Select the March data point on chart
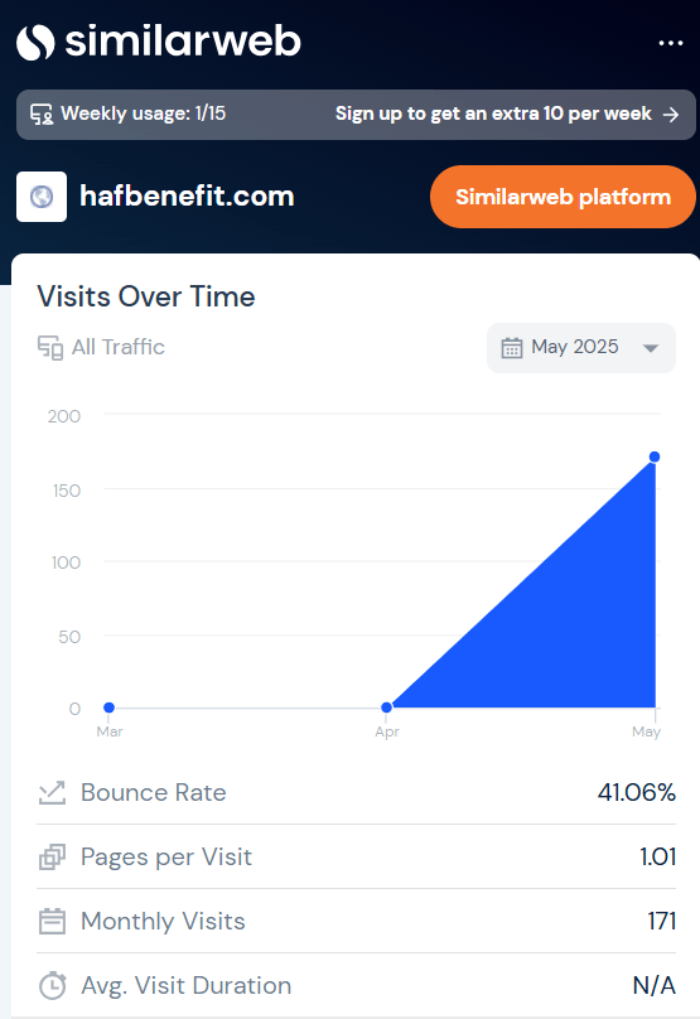Screen dimensions: 700x1019 (109, 708)
